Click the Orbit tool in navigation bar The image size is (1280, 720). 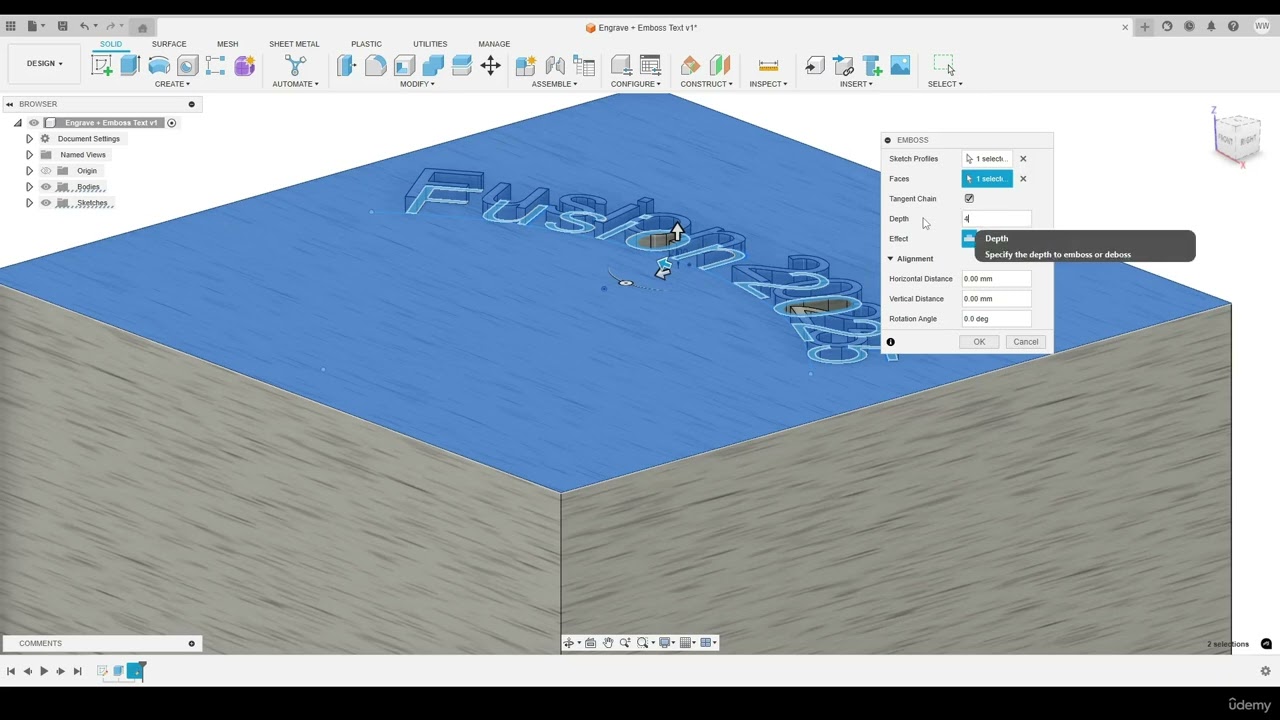point(568,643)
